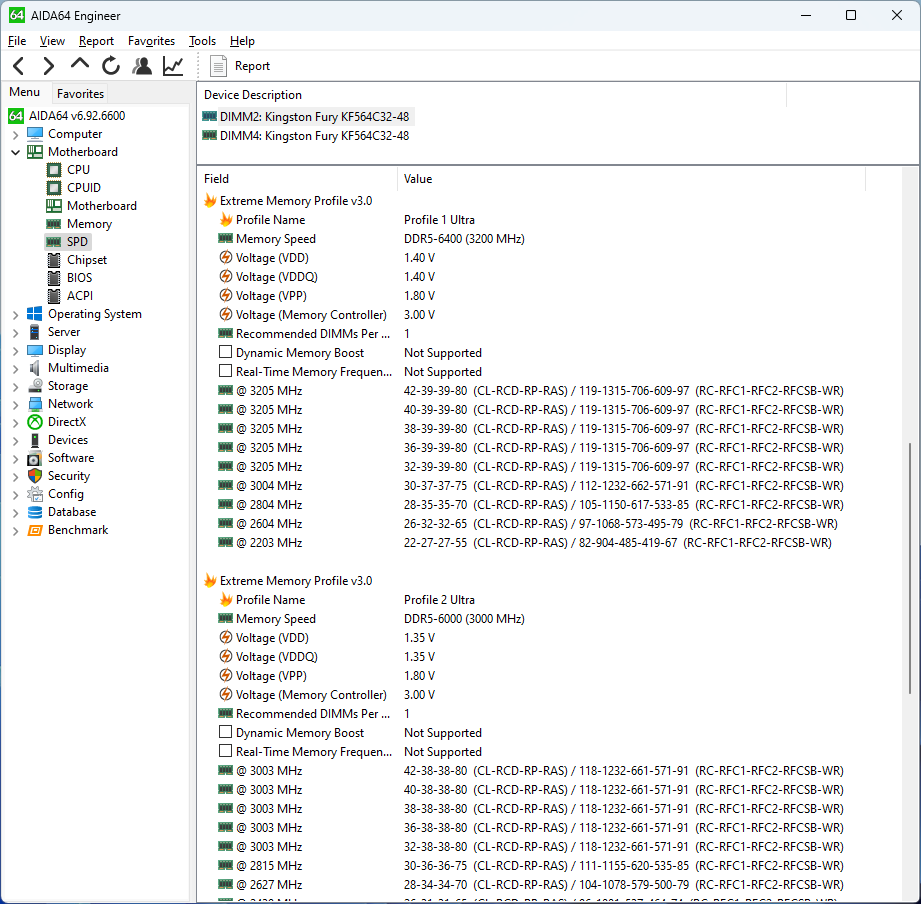Toggle Profile 2 Real-Time Memory Frequency checkbox
The height and width of the screenshot is (904, 921).
[225, 751]
